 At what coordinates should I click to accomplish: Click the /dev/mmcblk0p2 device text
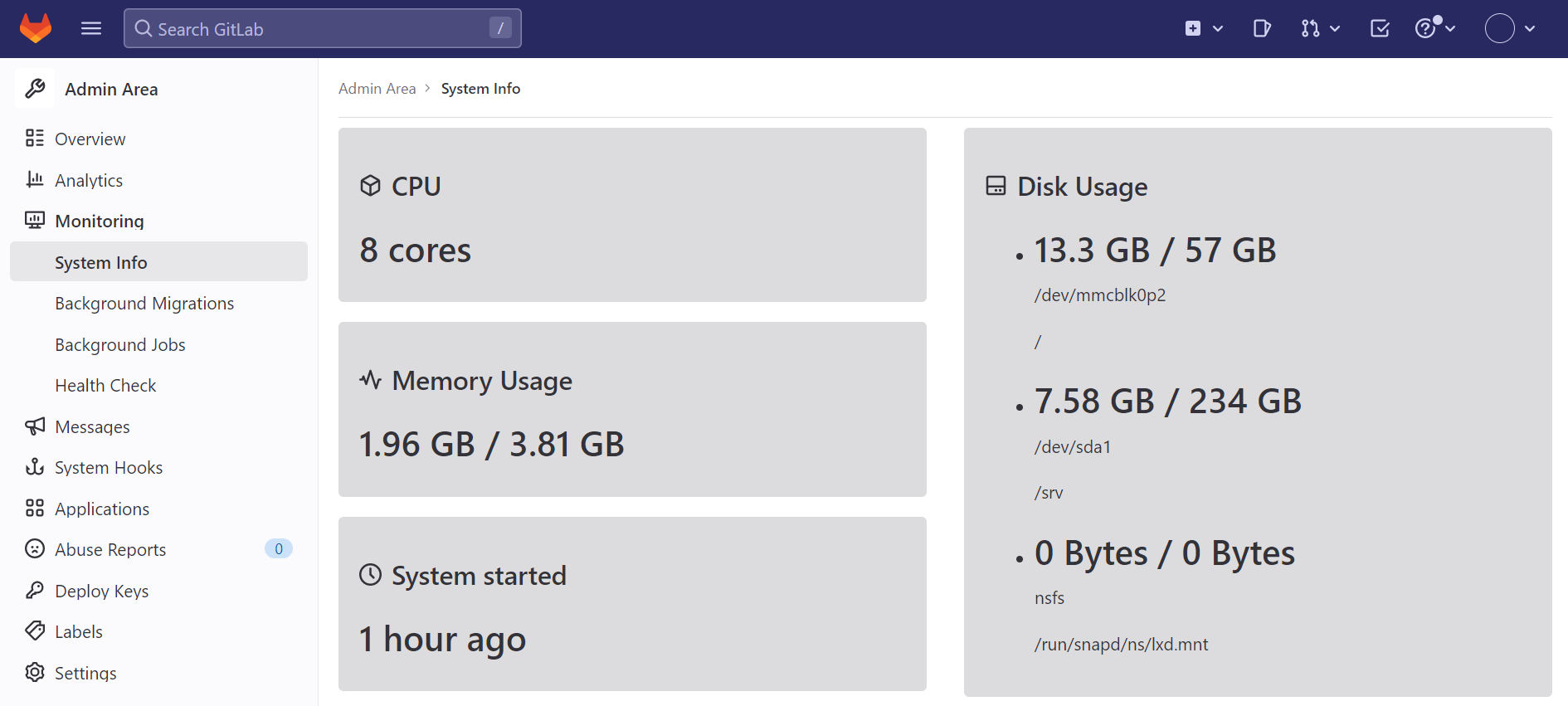click(1100, 295)
